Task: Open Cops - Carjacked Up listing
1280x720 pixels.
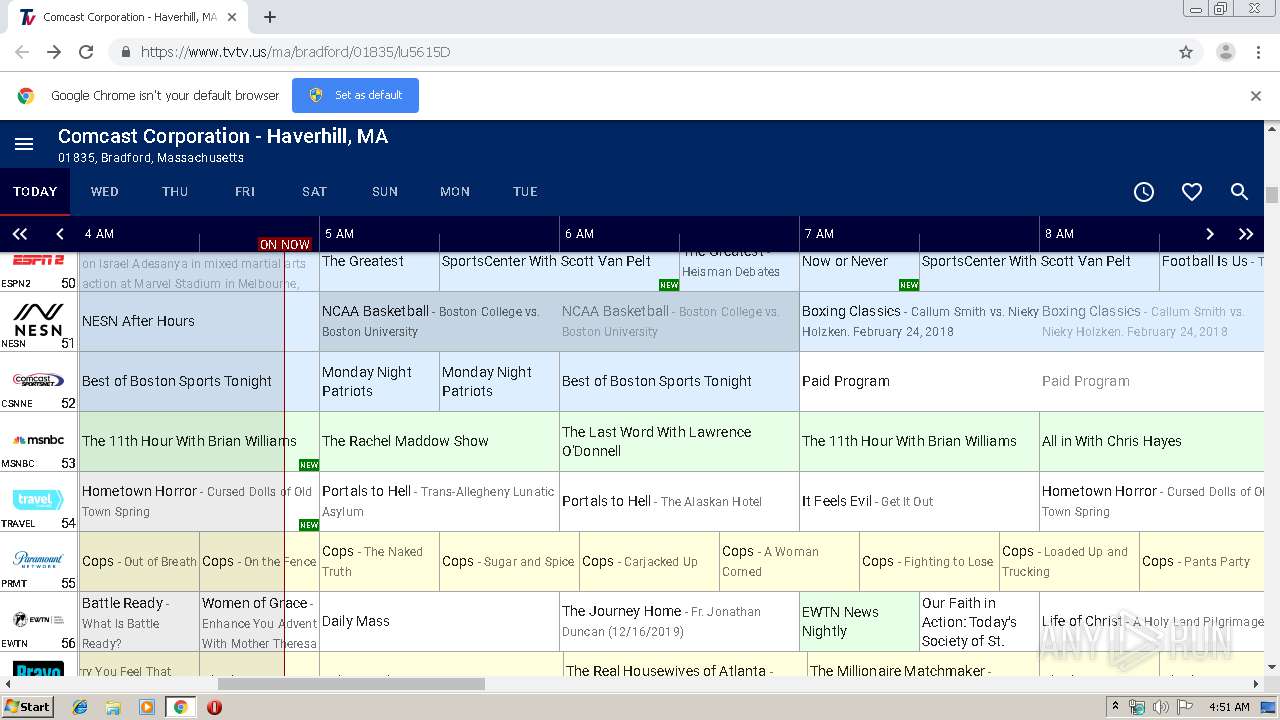Action: point(649,561)
